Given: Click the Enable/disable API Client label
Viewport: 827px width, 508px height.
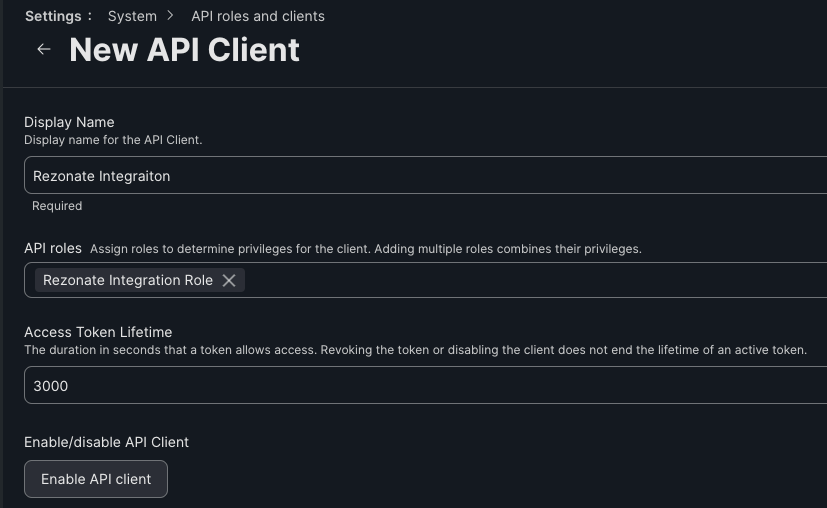Looking at the screenshot, I should pyautogui.click(x=106, y=442).
